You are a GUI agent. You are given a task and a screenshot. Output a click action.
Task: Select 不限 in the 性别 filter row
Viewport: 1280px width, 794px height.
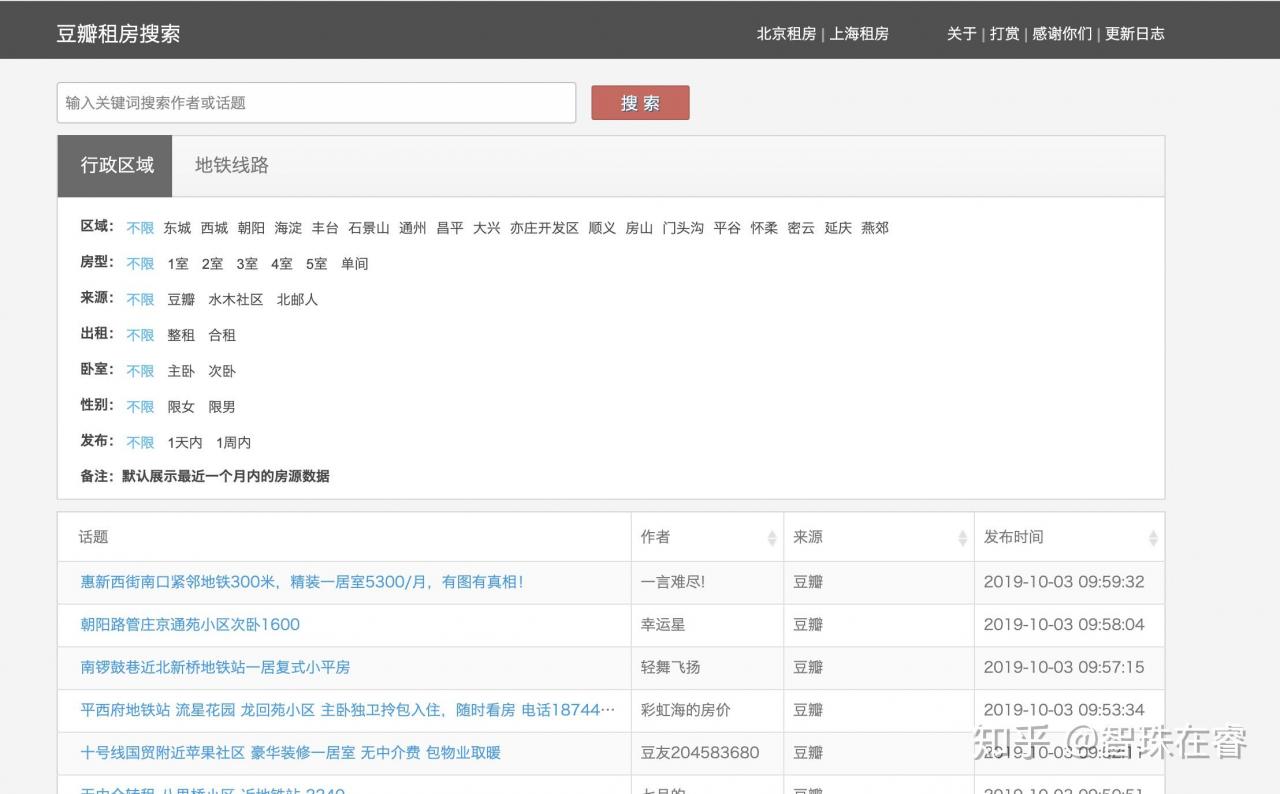(140, 407)
